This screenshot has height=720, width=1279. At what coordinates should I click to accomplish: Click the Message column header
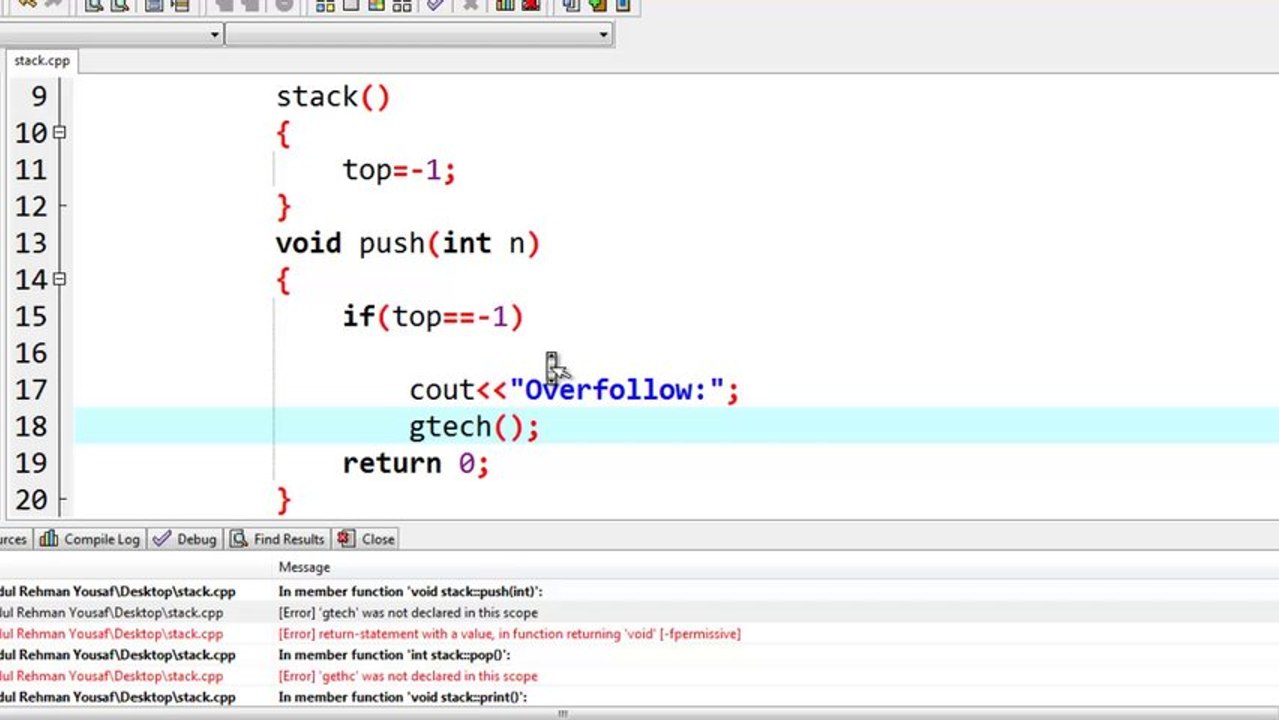(304, 567)
